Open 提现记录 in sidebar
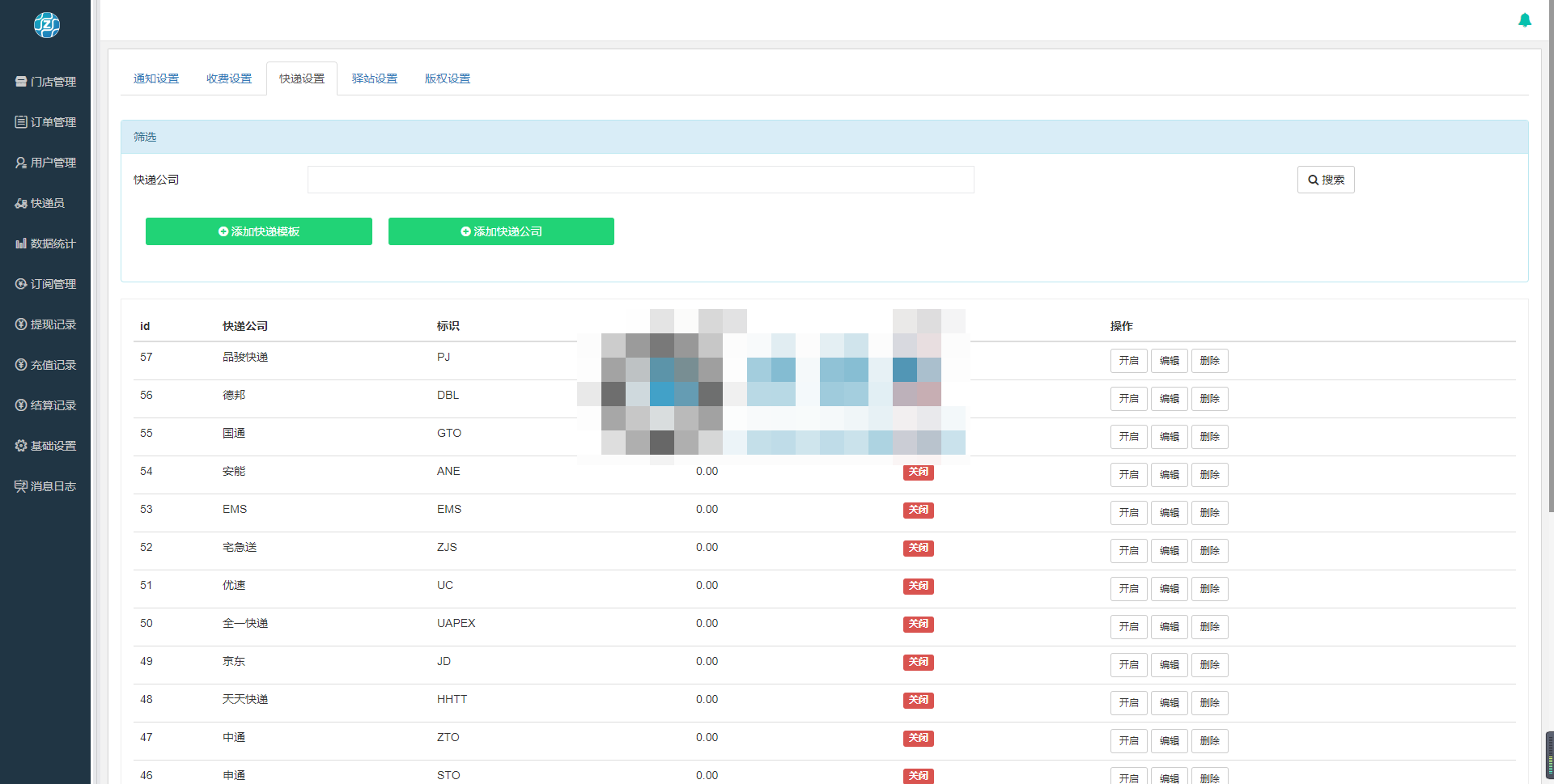Image resolution: width=1554 pixels, height=784 pixels. pos(45,324)
